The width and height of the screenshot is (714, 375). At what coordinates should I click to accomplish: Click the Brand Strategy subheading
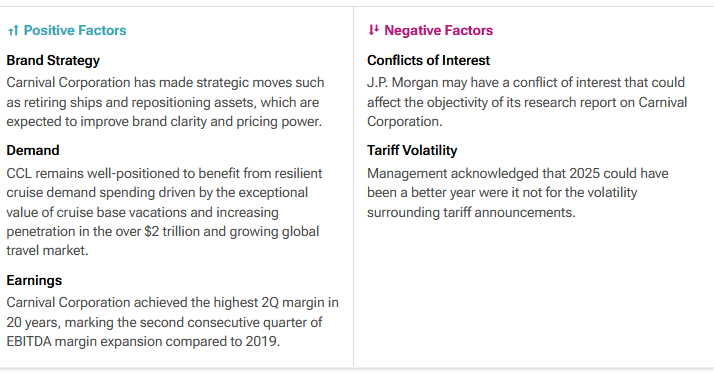pos(53,61)
